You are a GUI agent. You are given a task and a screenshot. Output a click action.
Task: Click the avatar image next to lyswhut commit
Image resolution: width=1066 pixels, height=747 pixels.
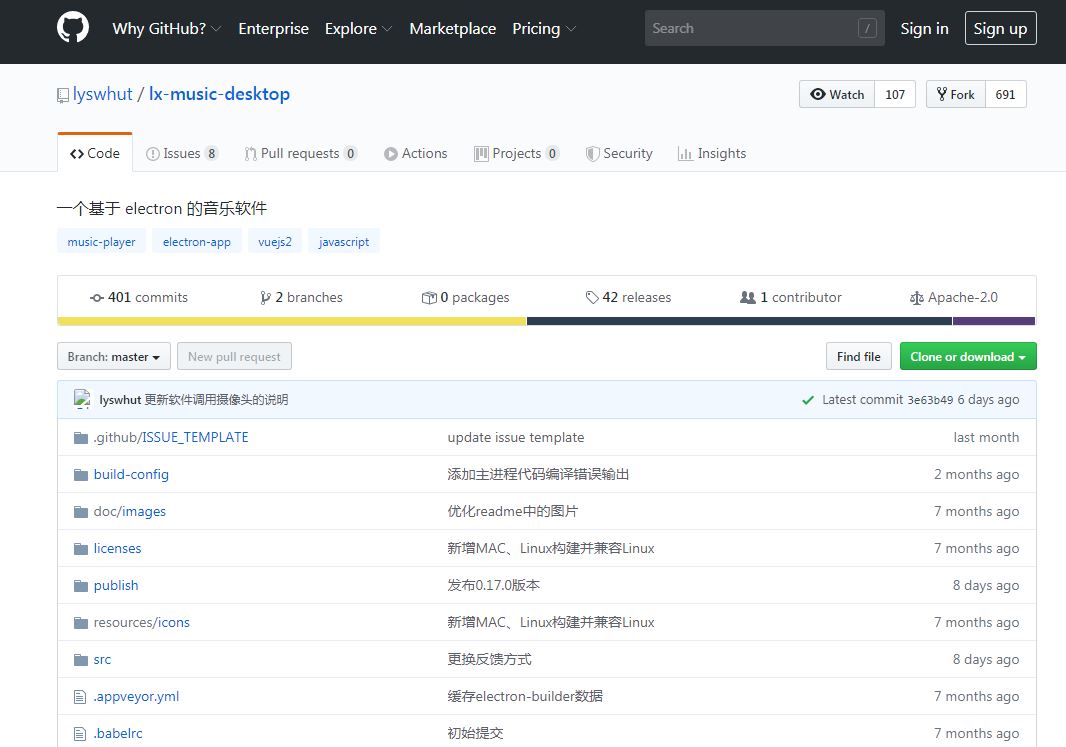coord(82,399)
